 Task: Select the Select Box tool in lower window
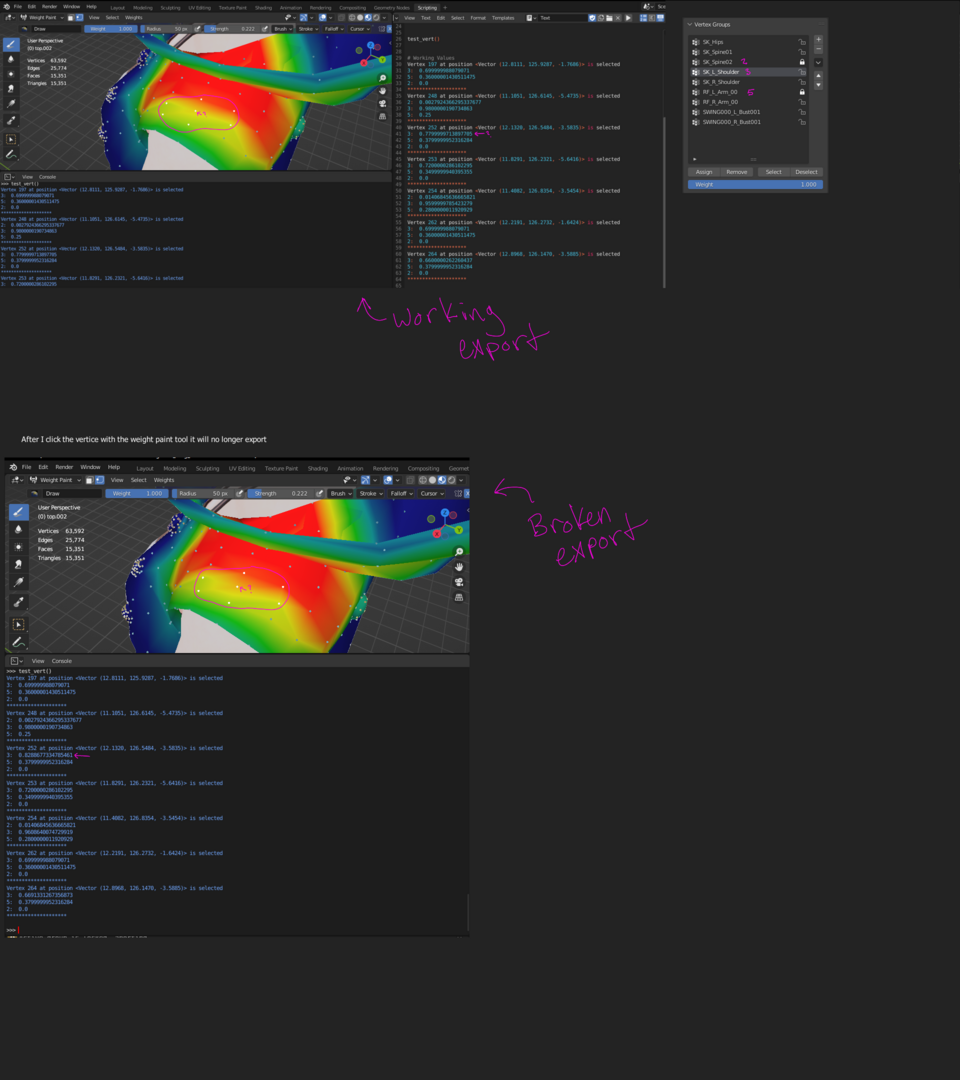19,624
